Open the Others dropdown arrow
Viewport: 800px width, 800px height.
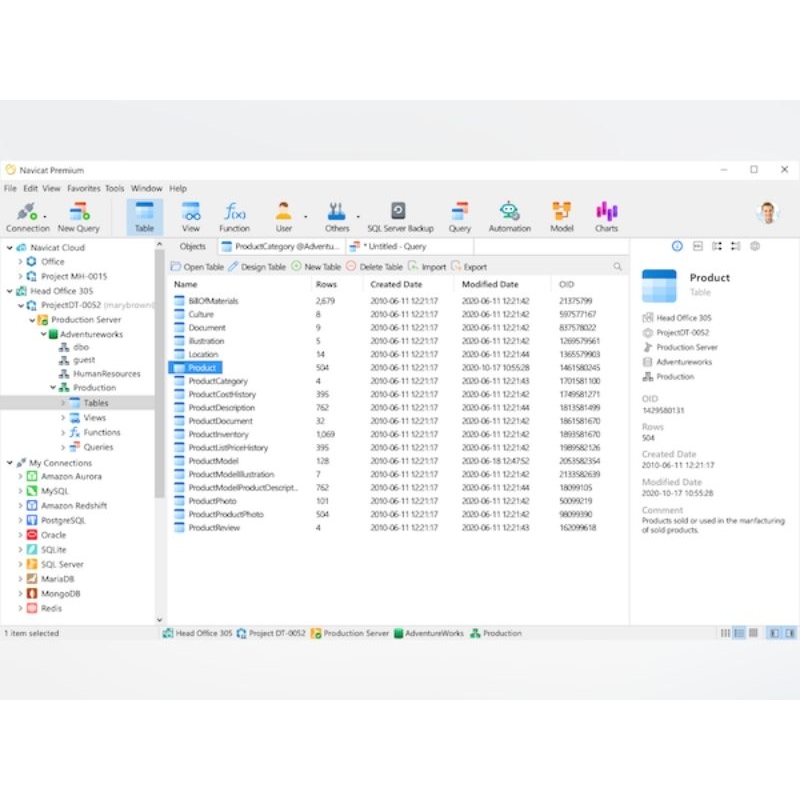tap(358, 217)
